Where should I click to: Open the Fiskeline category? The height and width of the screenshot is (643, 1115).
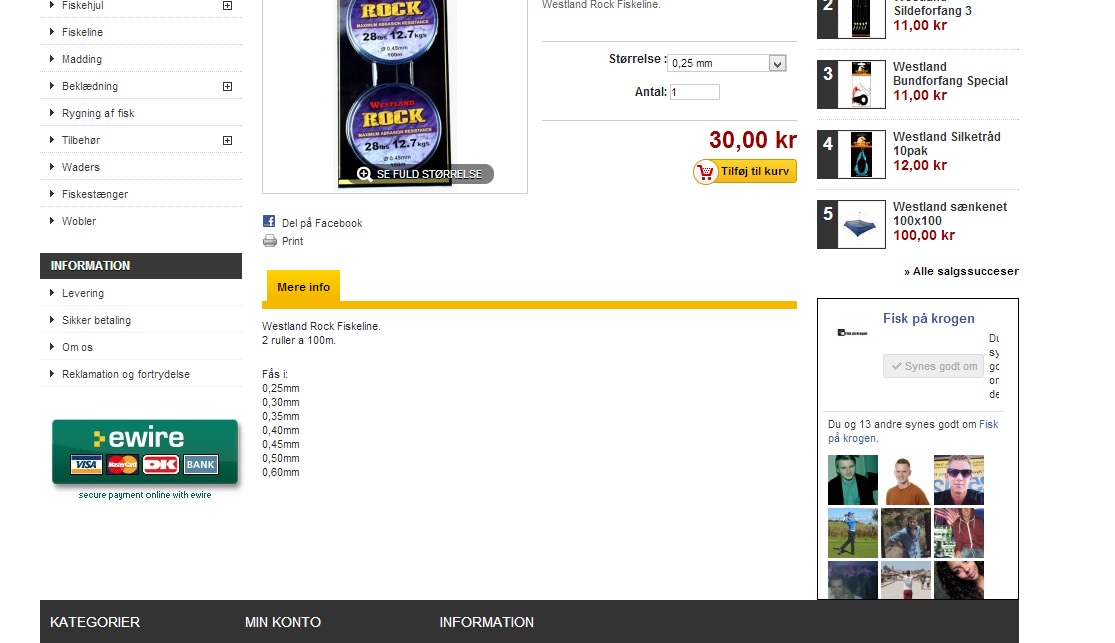click(82, 32)
